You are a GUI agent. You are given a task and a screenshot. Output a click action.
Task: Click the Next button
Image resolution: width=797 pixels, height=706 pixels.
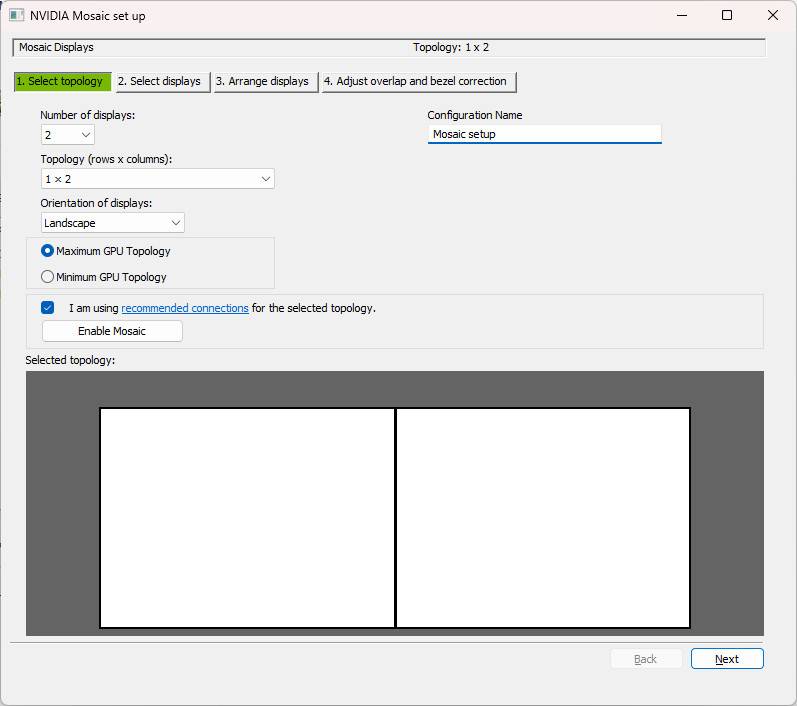coord(727,659)
